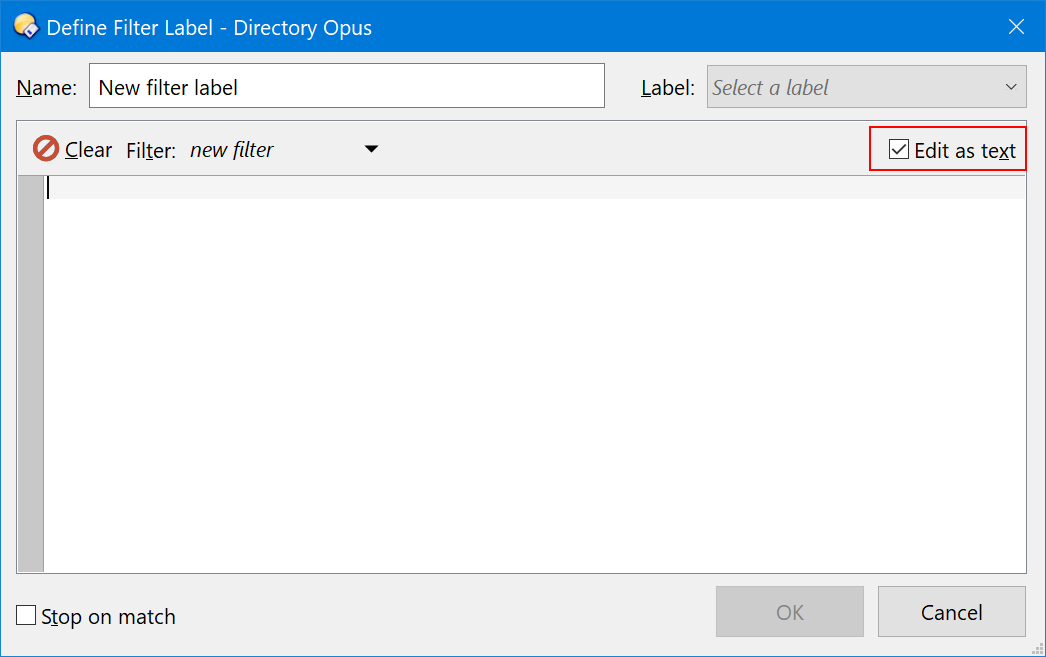Click the chevron of the Label dropdown
The height and width of the screenshot is (657, 1046).
coord(1010,87)
